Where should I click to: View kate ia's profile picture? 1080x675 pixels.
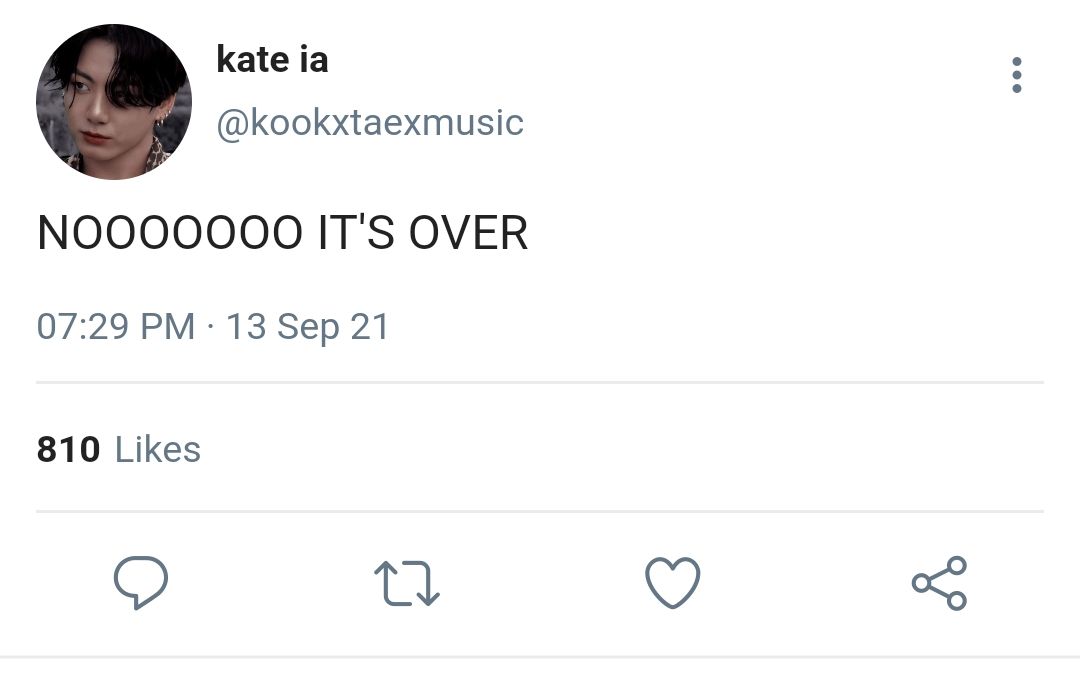(114, 102)
